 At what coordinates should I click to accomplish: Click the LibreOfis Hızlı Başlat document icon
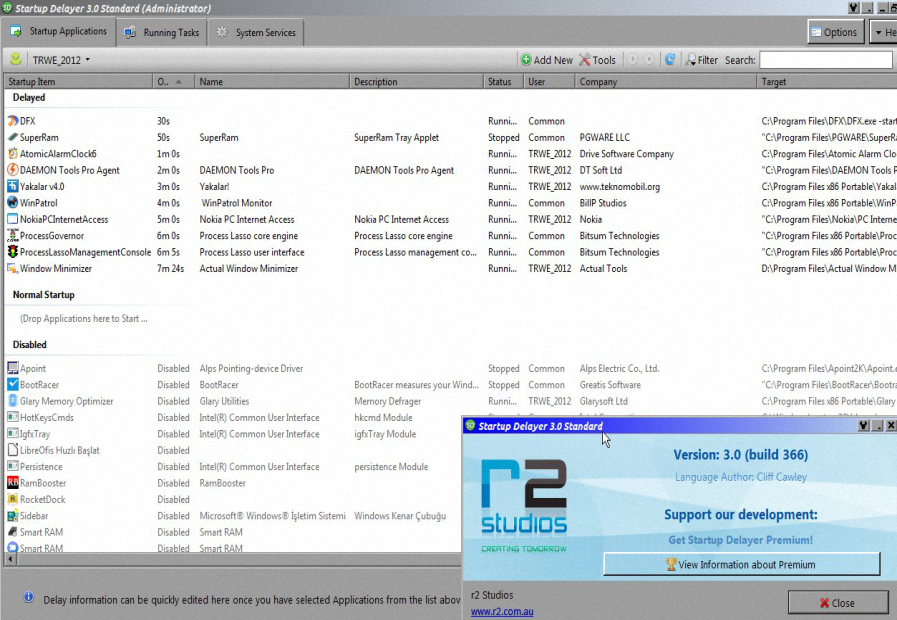point(13,450)
